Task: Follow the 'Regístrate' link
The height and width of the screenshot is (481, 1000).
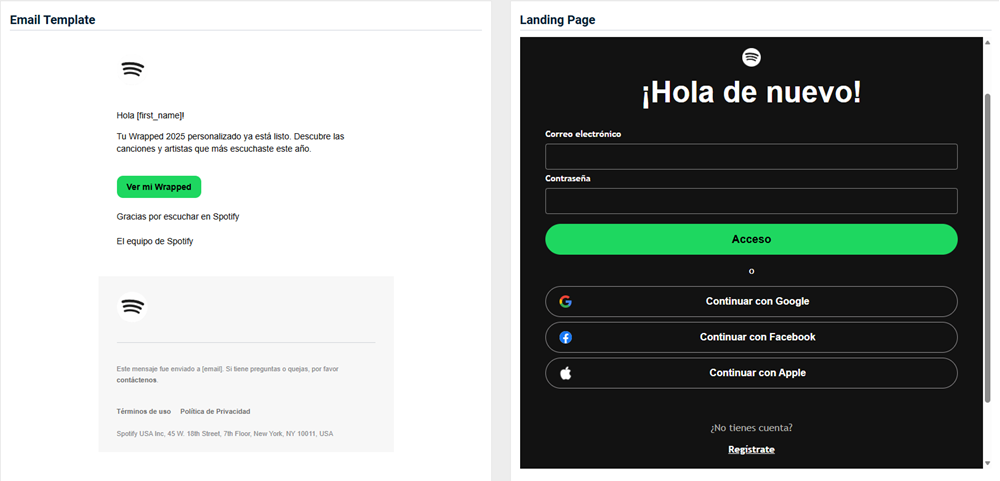Action: click(751, 449)
